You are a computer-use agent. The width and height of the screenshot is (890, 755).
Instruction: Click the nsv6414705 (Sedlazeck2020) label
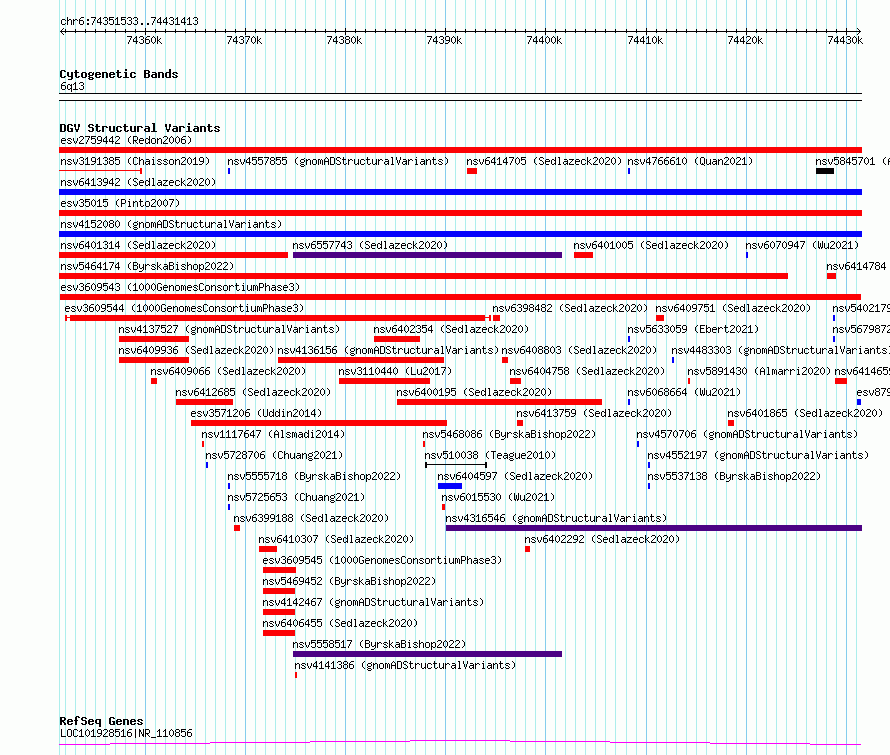click(x=544, y=161)
